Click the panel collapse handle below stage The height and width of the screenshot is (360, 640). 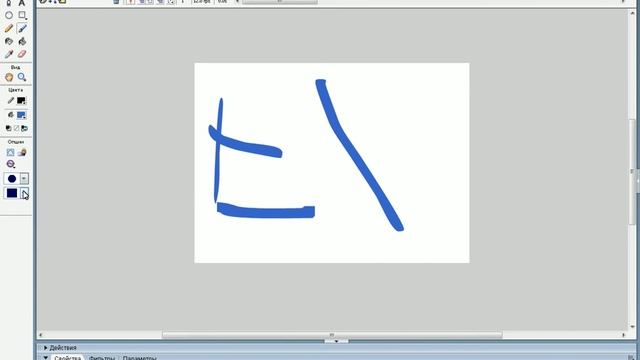click(336, 341)
